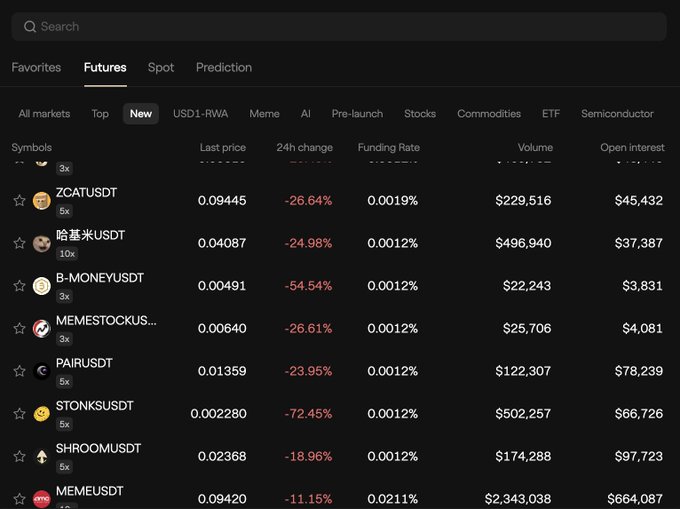Screen dimensions: 680x509
Task: Click the 0.0211% funding rate
Action: pos(392,499)
